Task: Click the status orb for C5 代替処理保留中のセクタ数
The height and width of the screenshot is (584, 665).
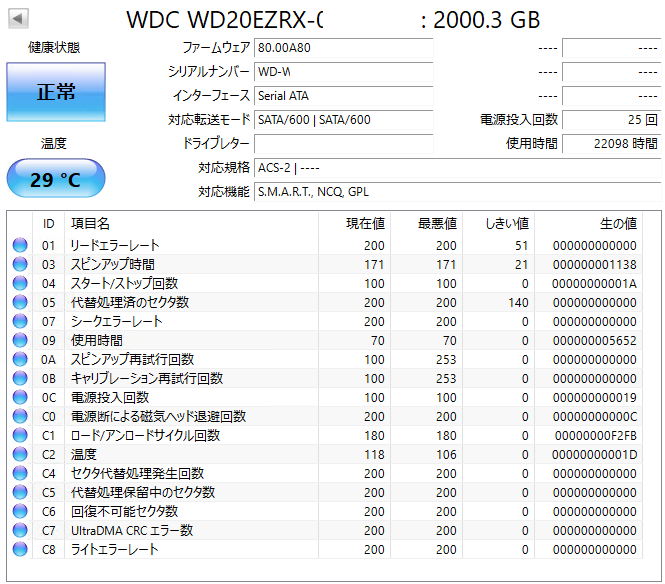Action: (x=20, y=492)
